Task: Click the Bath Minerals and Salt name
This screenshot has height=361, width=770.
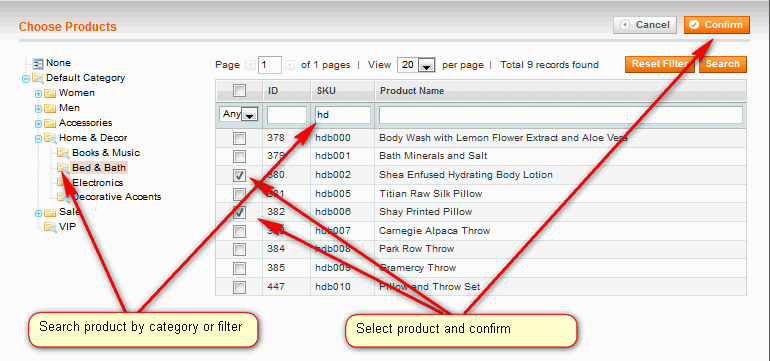Action: tap(433, 156)
